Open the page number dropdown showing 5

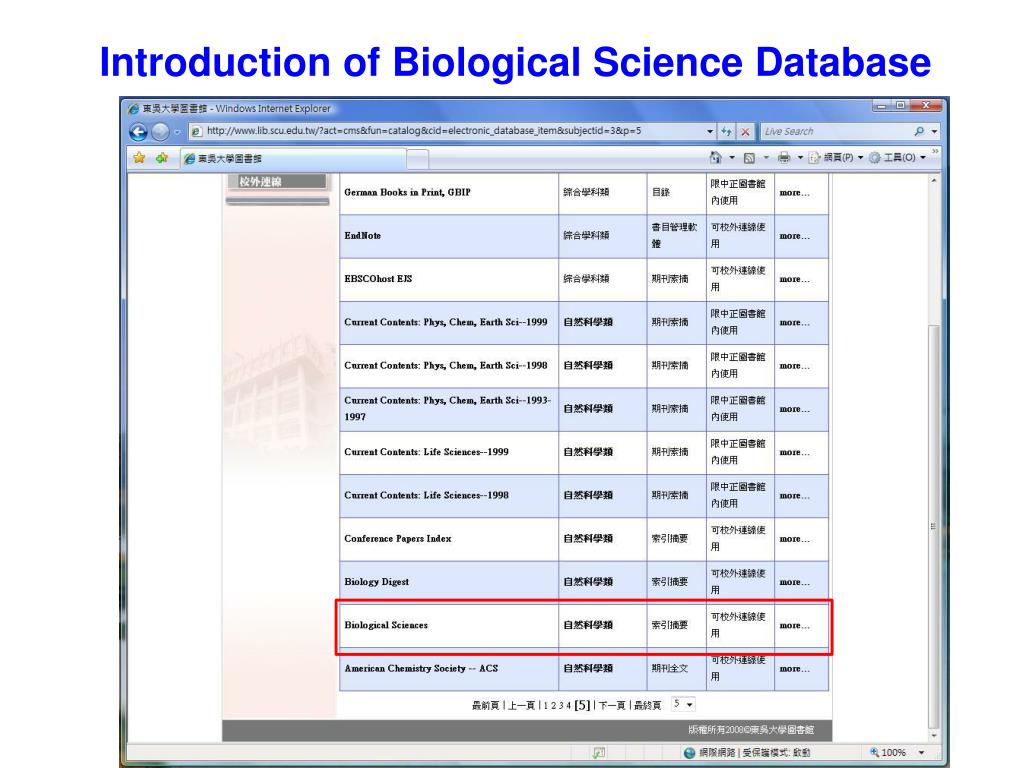tap(682, 704)
